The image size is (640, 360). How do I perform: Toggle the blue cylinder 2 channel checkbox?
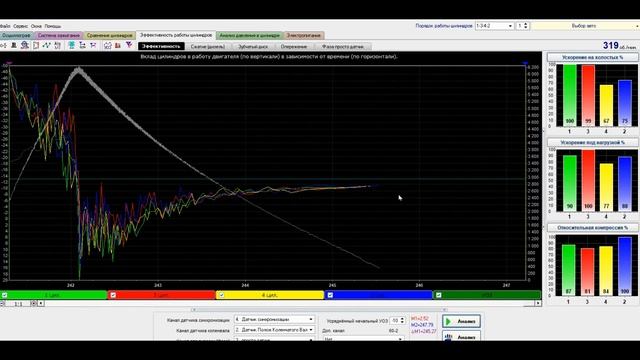coord(330,295)
